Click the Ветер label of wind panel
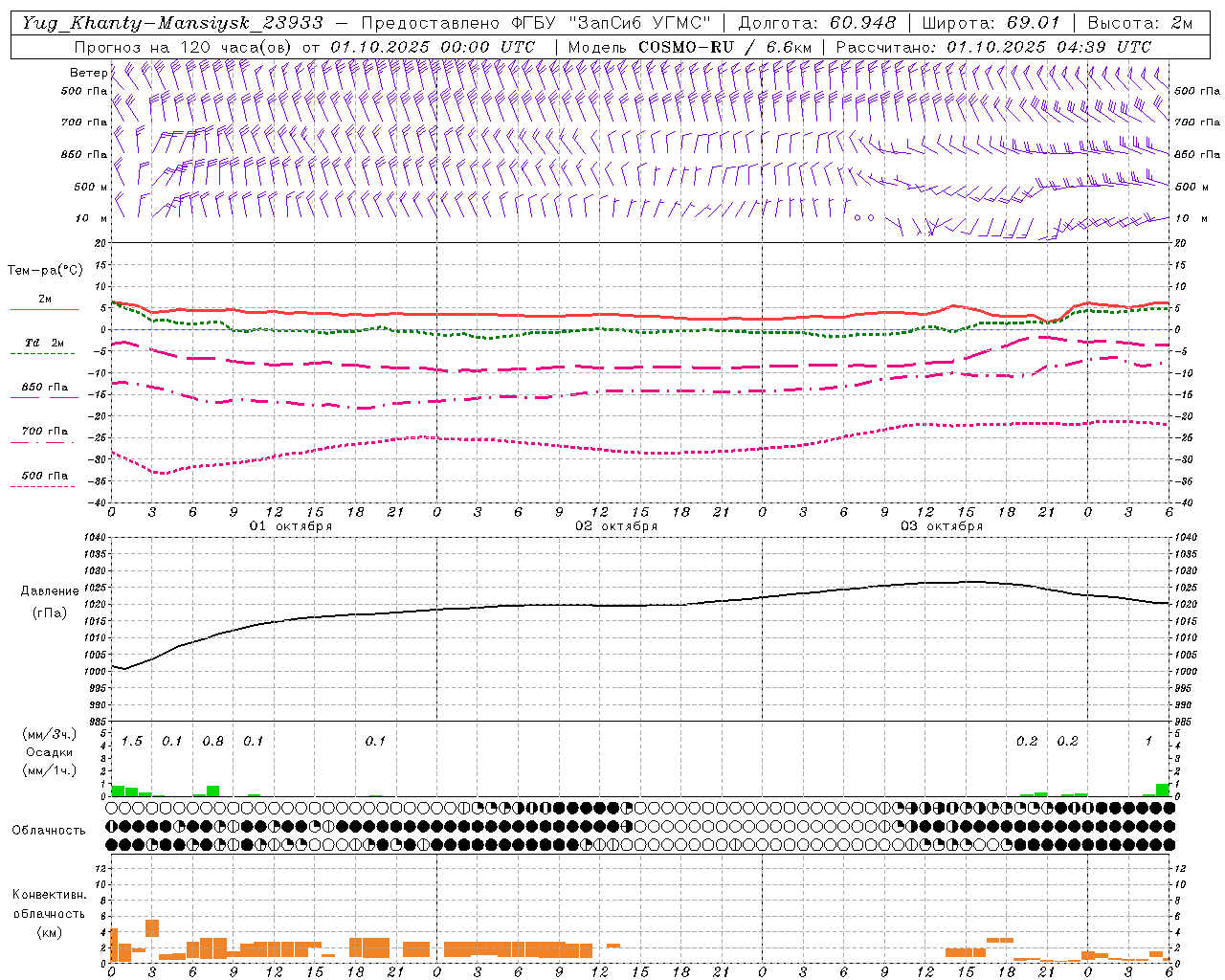The height and width of the screenshot is (980, 1225). click(88, 73)
